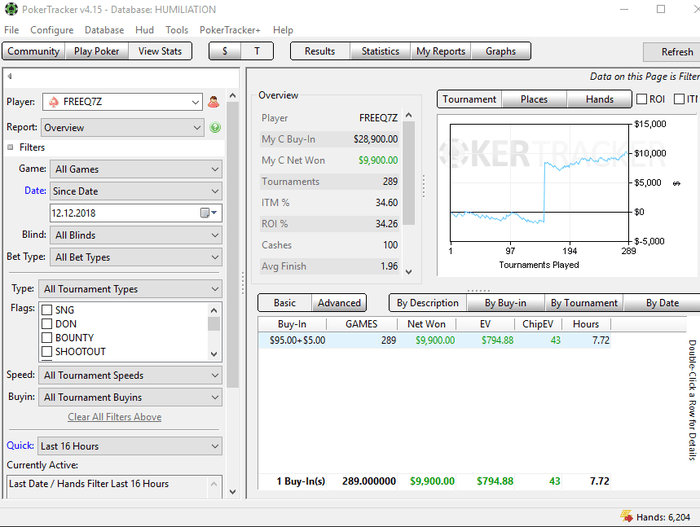
Task: Open the PokerTracker+ menu
Action: 230,30
